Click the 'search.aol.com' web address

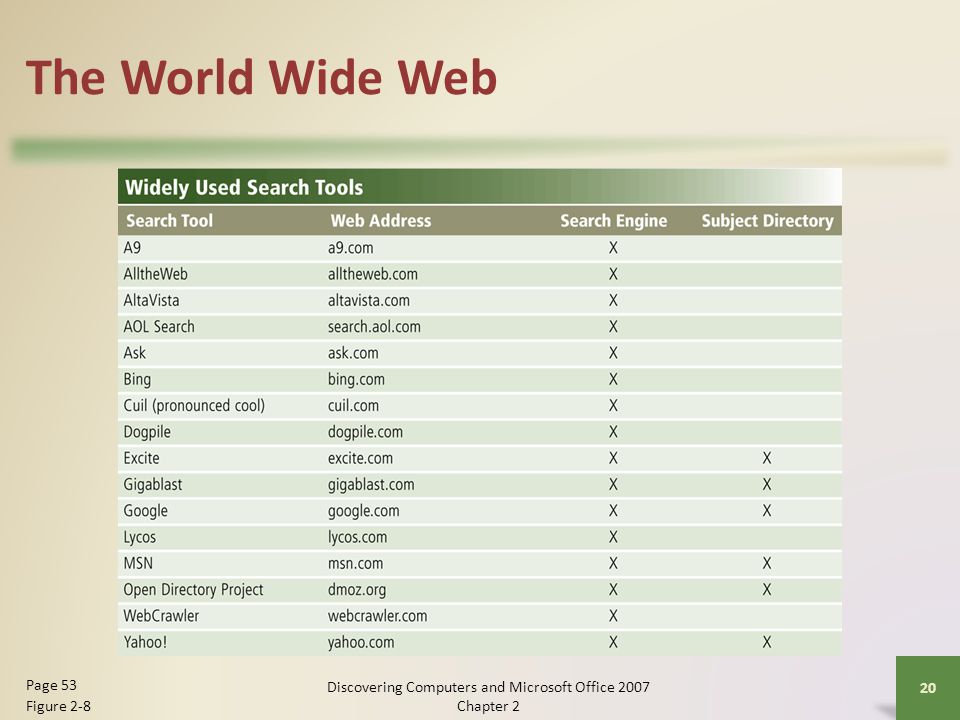click(374, 326)
